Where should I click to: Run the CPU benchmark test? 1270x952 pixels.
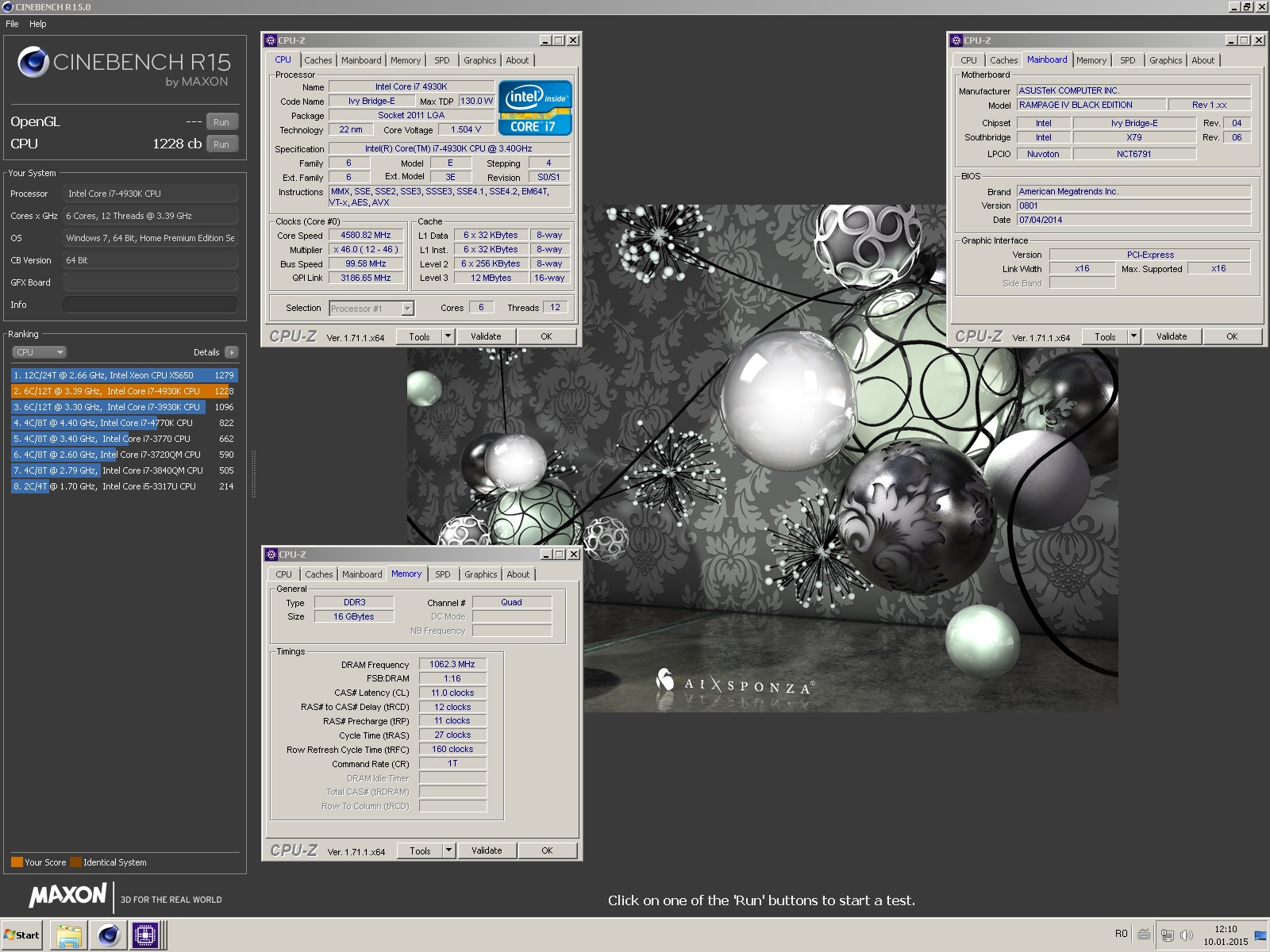point(221,144)
